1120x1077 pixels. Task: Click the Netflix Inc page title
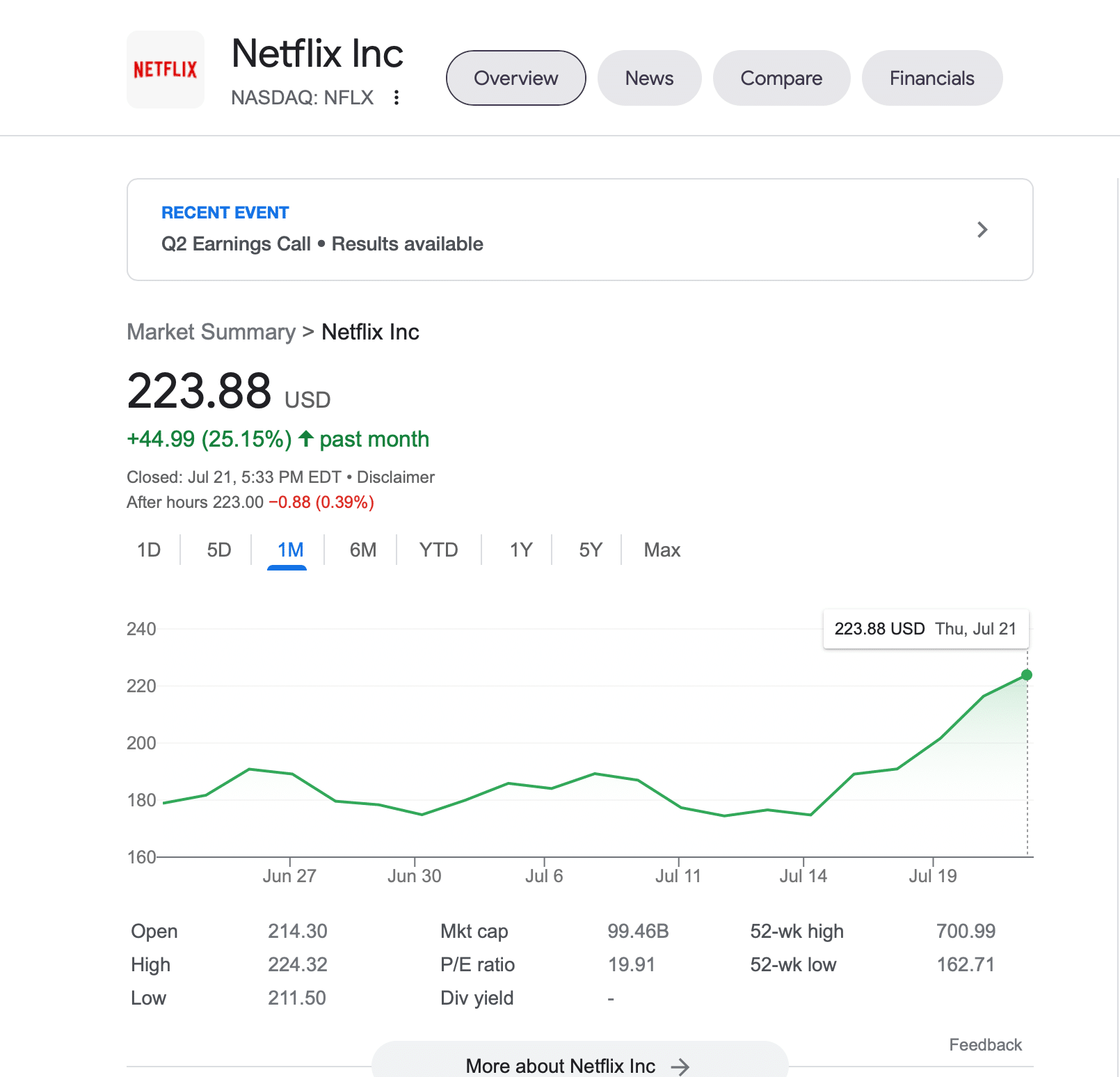pyautogui.click(x=317, y=54)
